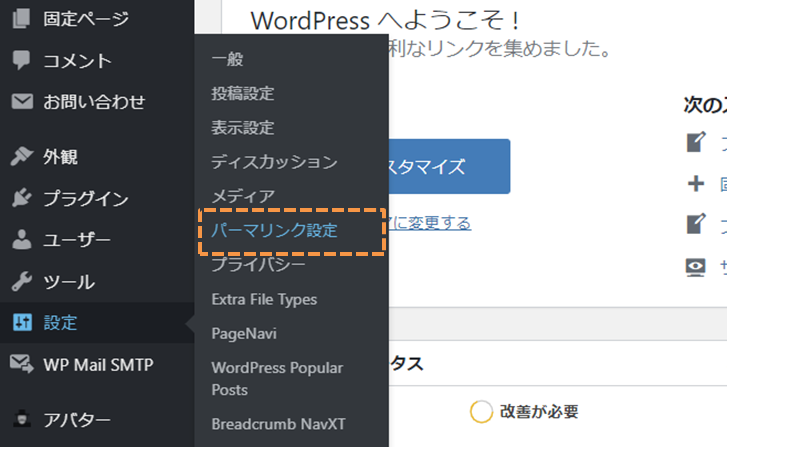The width and height of the screenshot is (804, 449).
Task: Click the yellow circle status indicator
Action: point(481,412)
